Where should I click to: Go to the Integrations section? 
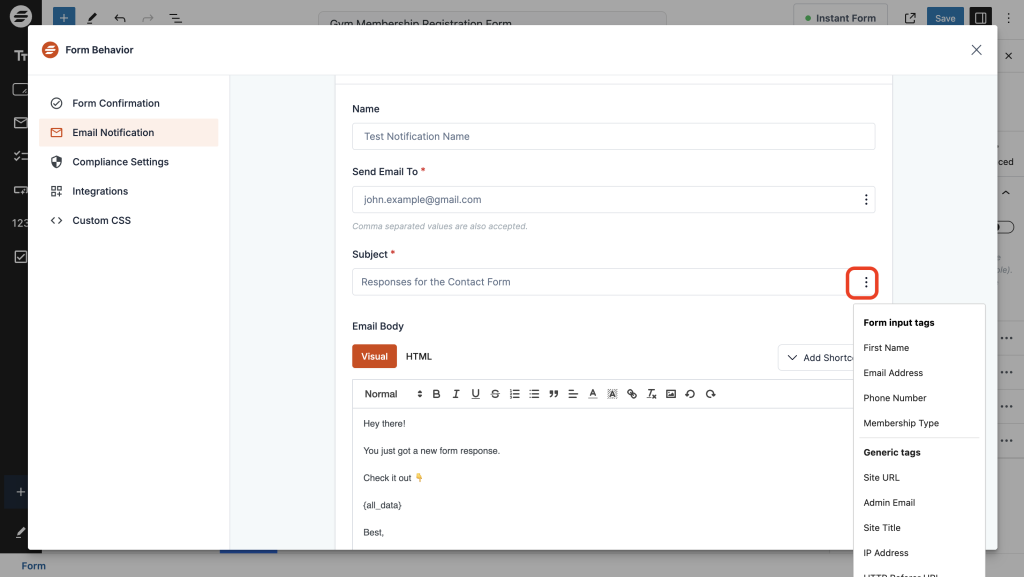(100, 191)
